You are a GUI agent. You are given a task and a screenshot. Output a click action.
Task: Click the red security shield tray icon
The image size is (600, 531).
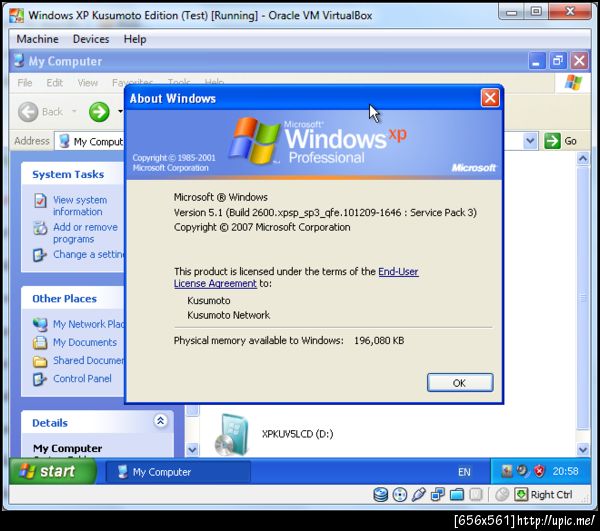[539, 471]
